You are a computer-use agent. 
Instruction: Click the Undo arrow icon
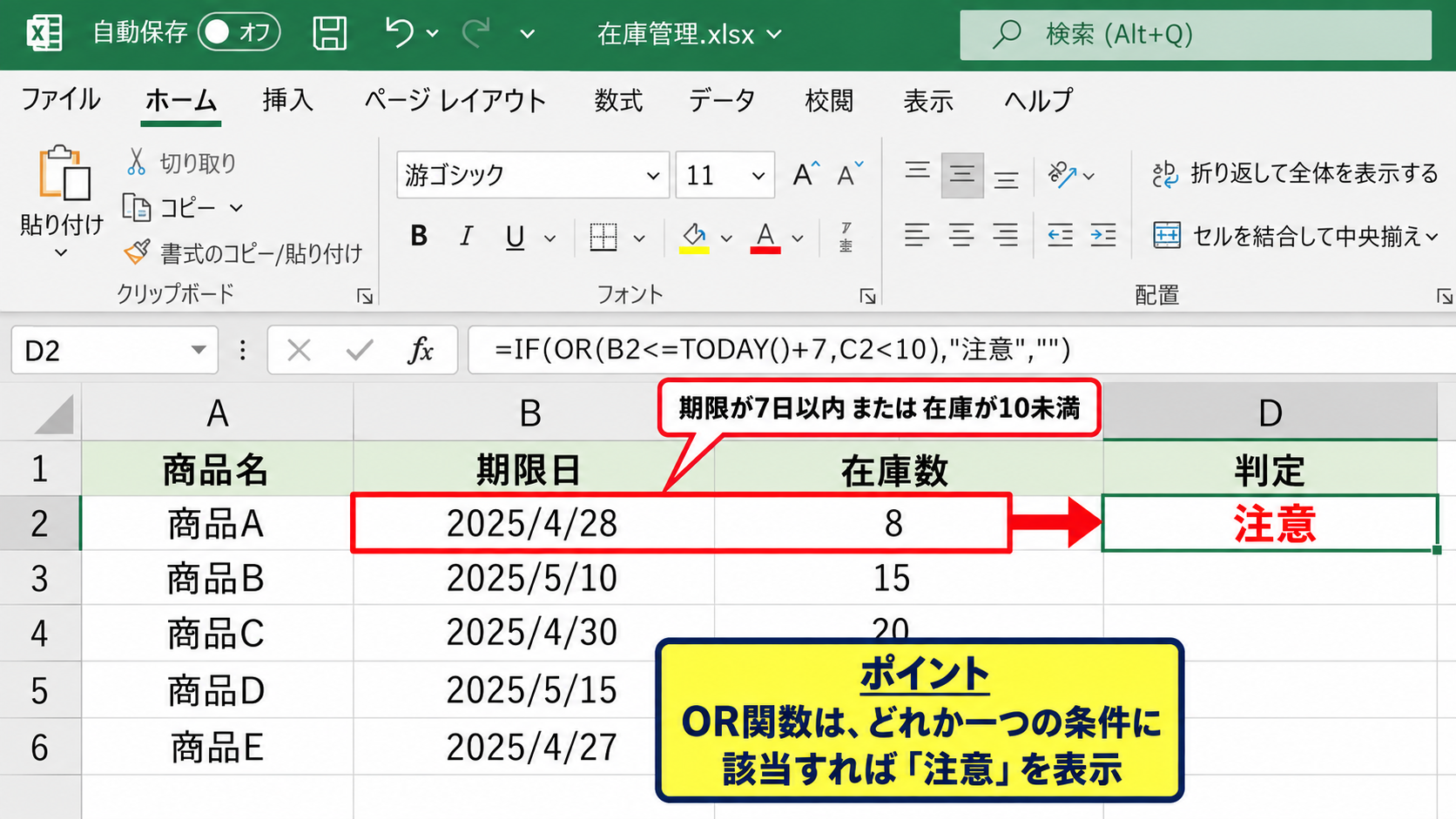point(399,33)
